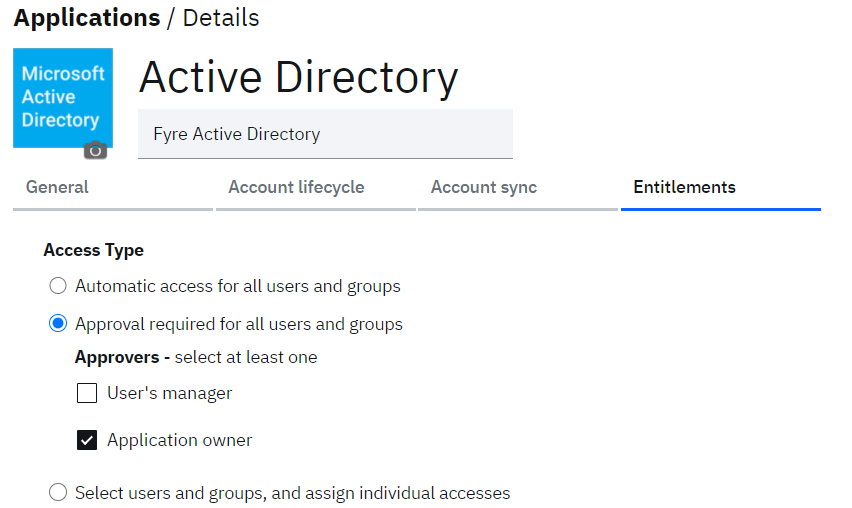This screenshot has height=508, width=852.
Task: Check the User's manager approver box
Action: click(x=87, y=393)
